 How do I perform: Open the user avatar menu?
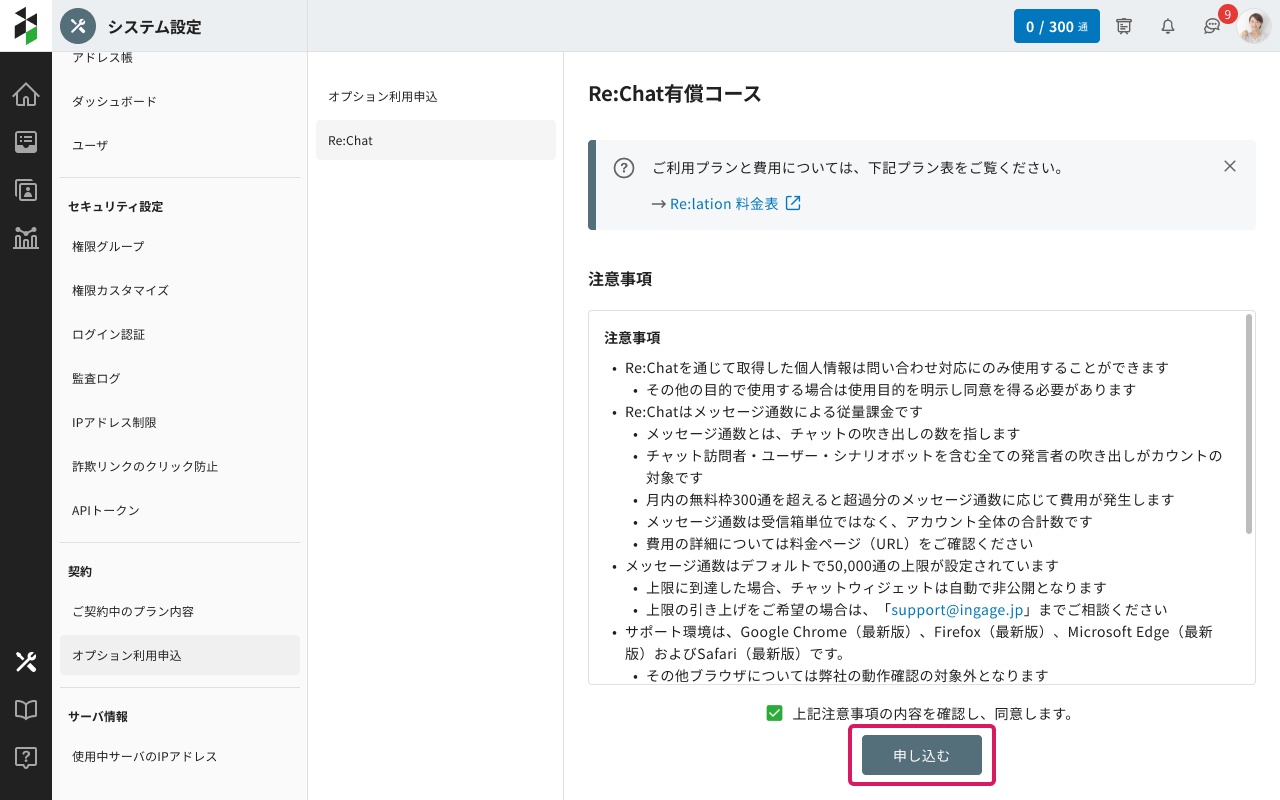click(1254, 26)
